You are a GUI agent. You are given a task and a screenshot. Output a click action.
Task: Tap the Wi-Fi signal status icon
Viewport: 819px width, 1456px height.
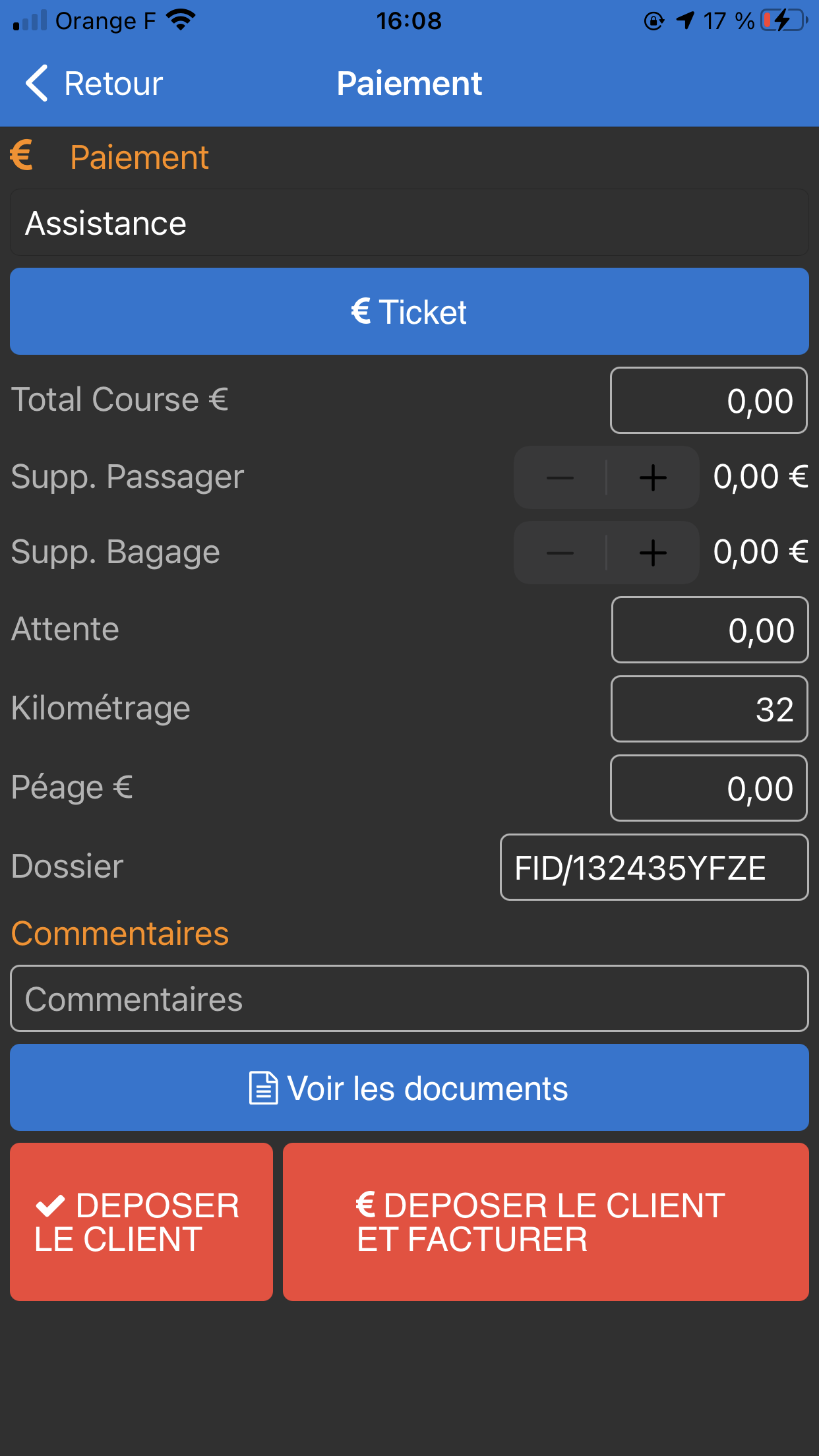[x=181, y=20]
